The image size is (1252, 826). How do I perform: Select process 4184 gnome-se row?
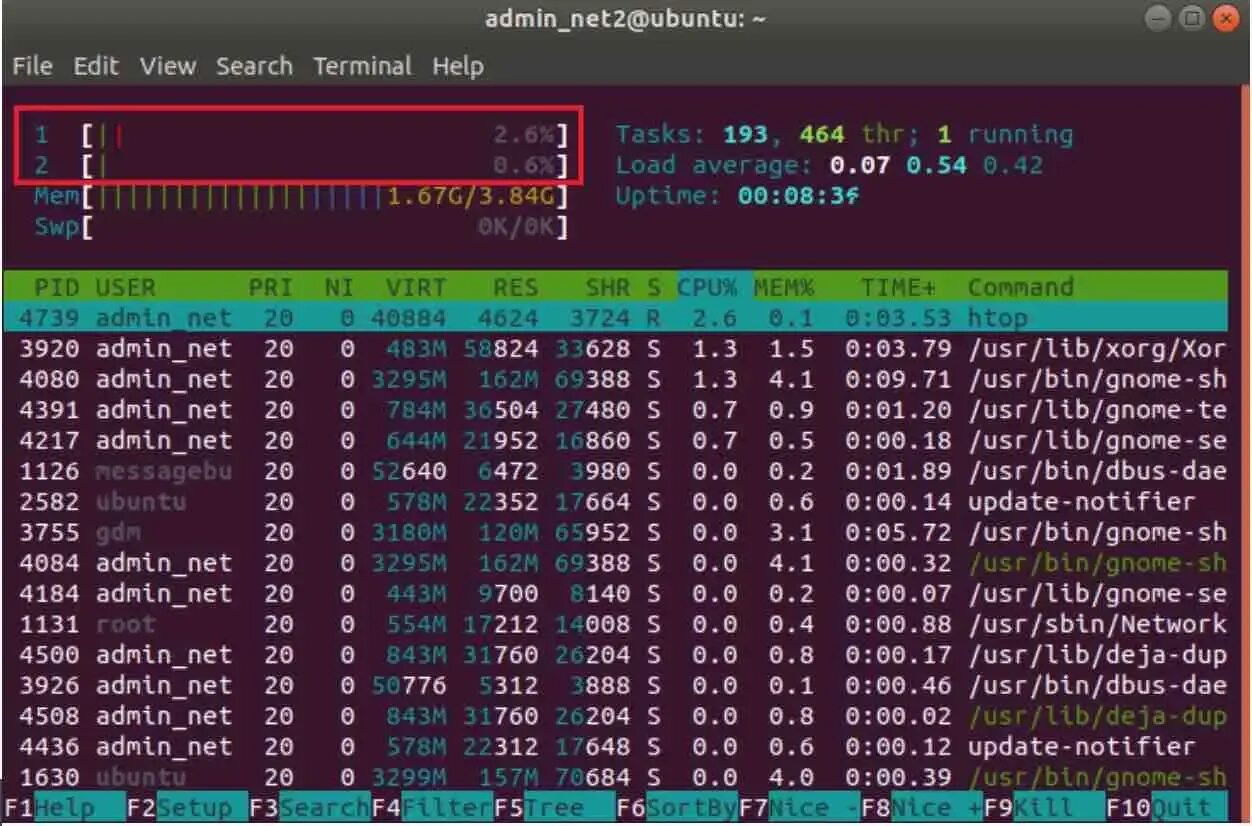coord(615,594)
